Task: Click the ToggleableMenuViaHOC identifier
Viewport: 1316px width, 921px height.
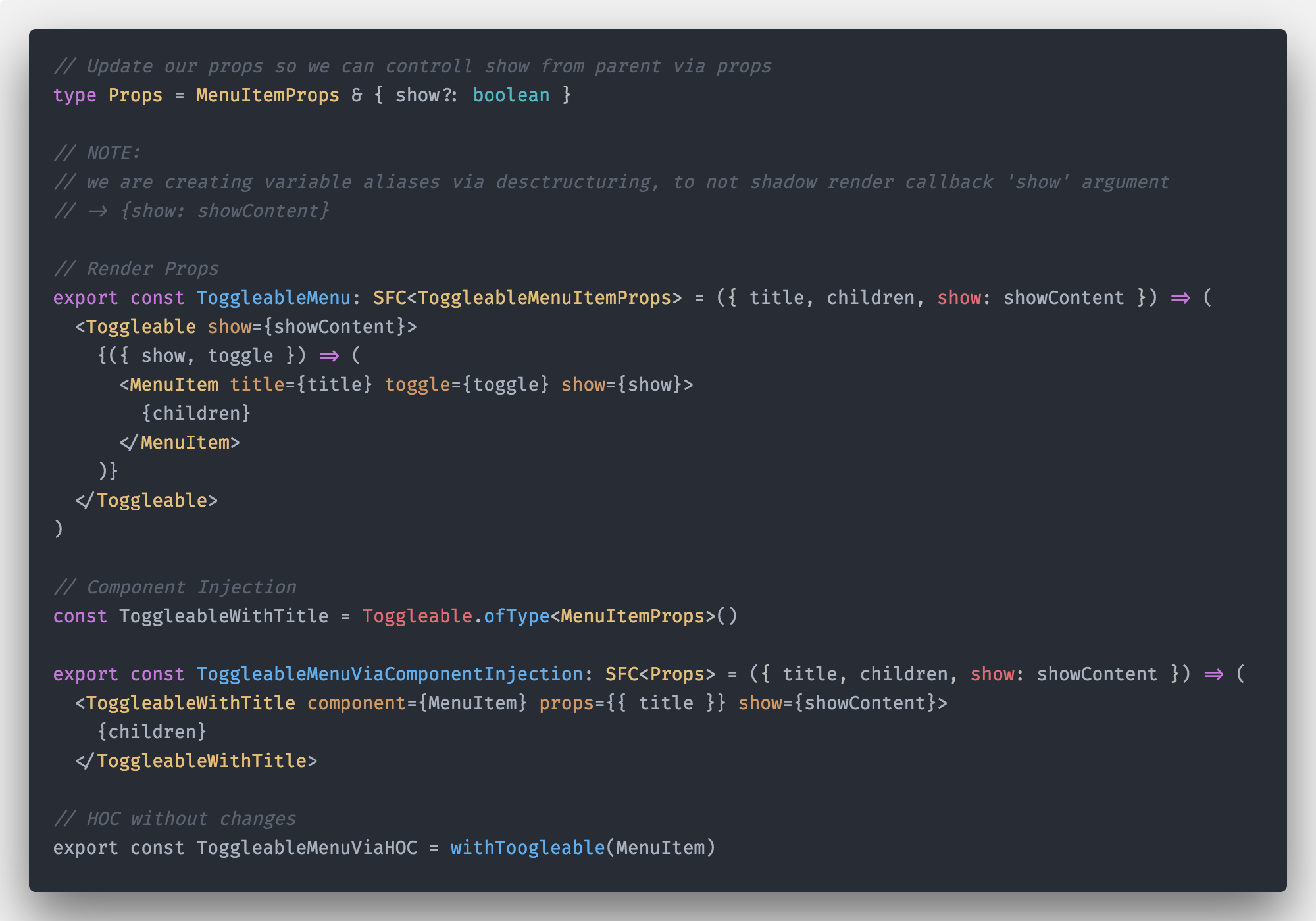Action: click(x=307, y=848)
